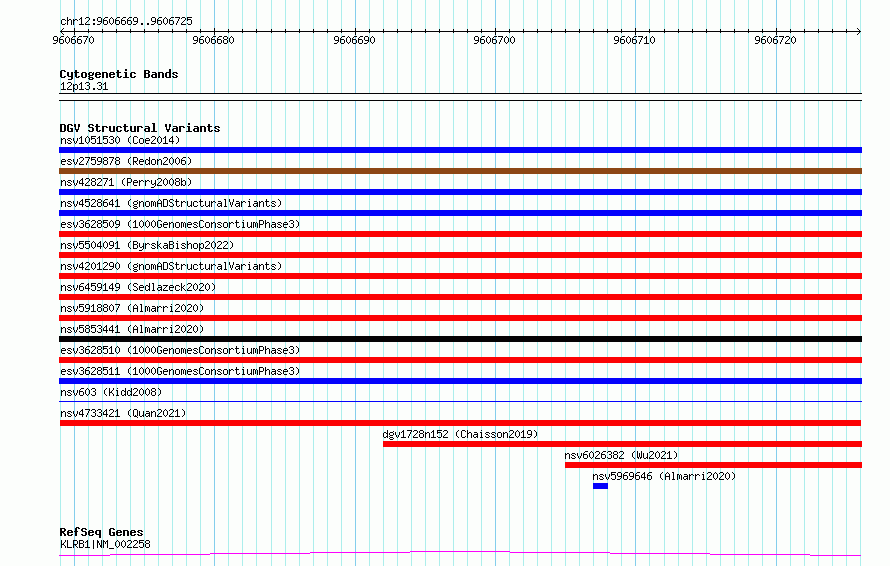Open esv3628509 (1000GenomesConsortiumPhase3) label
890x566 pixels.
click(x=180, y=224)
